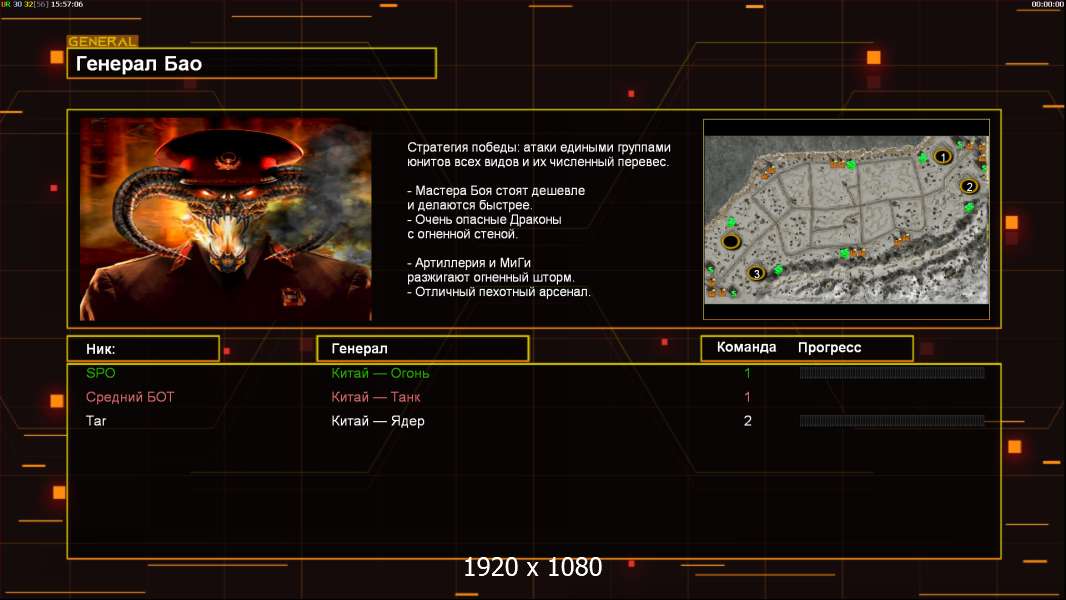Select start position marker 2 on the map
Screen dimensions: 1066x600
coord(969,186)
